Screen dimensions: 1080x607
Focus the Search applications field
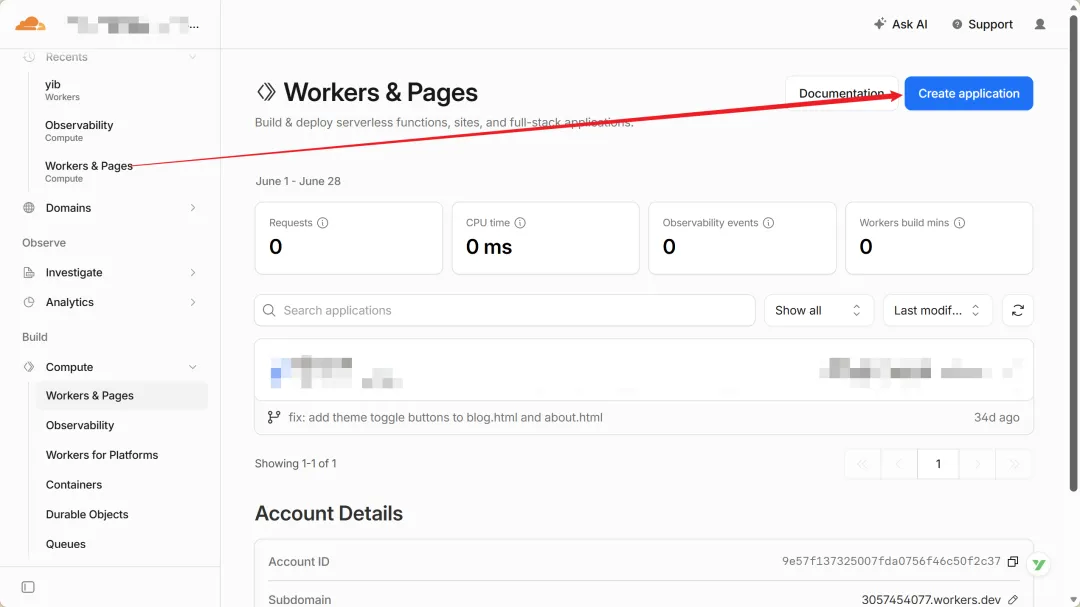(x=505, y=310)
